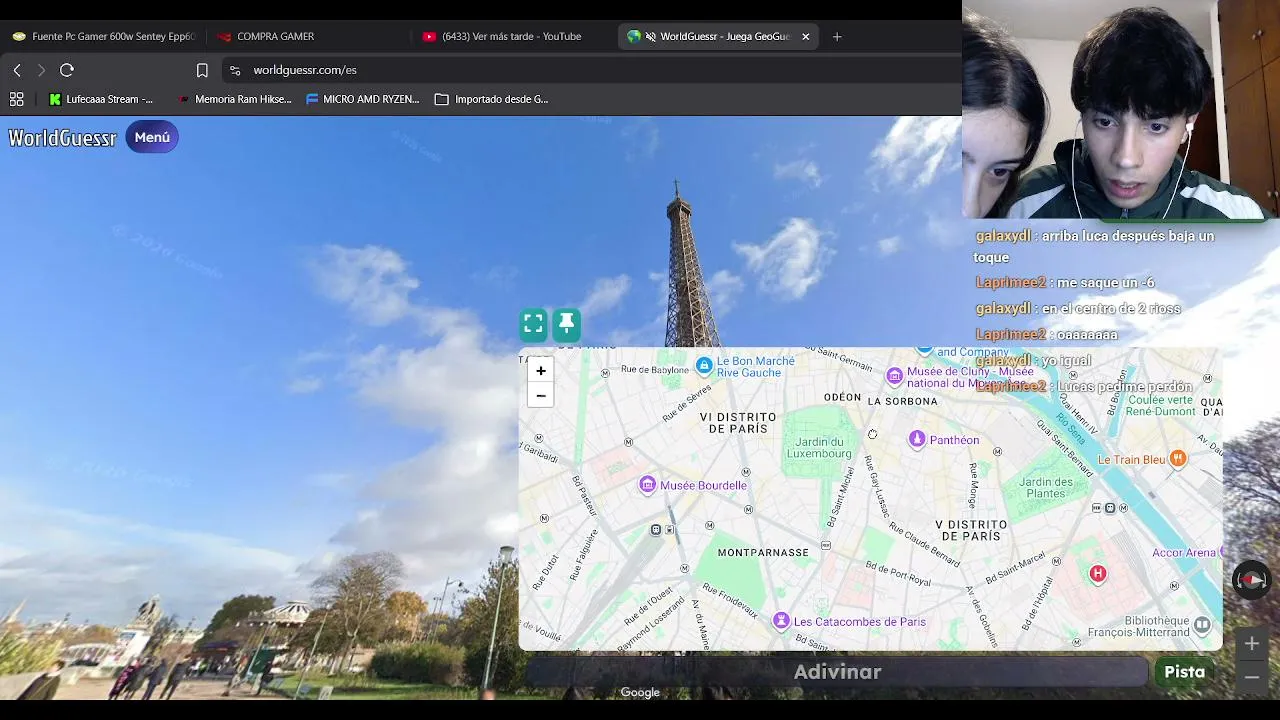Screen dimensions: 1280x720
Task: Click the MONTPARNASSE label on the map
Action: pos(763,553)
